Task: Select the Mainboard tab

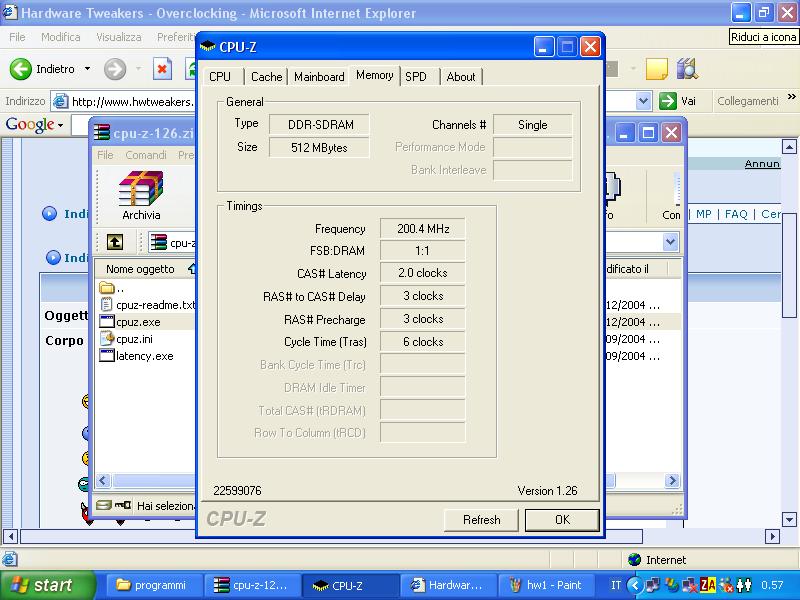Action: pos(319,77)
